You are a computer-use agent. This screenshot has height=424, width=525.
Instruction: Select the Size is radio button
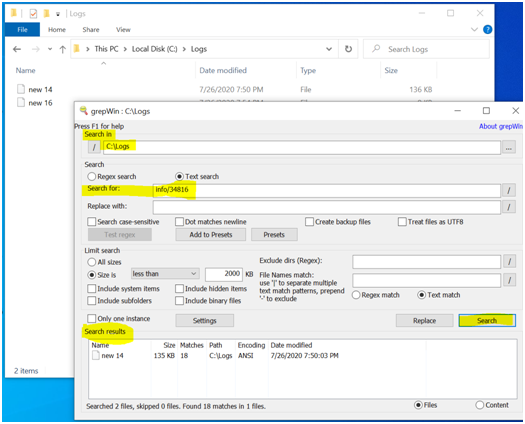click(x=91, y=275)
